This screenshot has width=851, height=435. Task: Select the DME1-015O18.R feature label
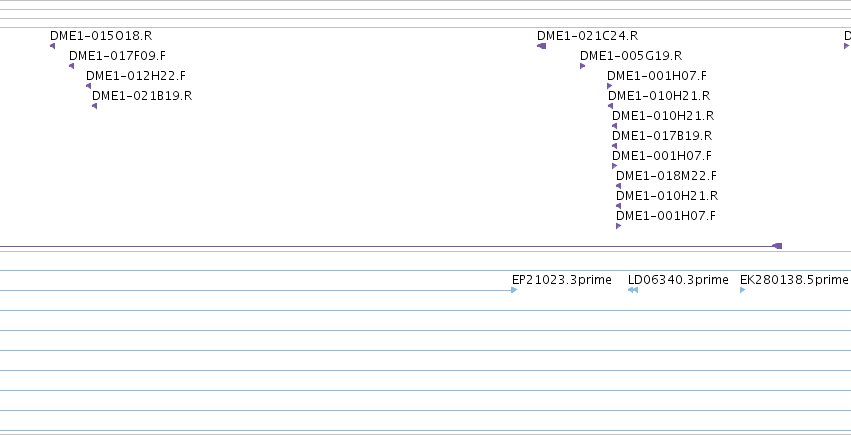(x=101, y=36)
